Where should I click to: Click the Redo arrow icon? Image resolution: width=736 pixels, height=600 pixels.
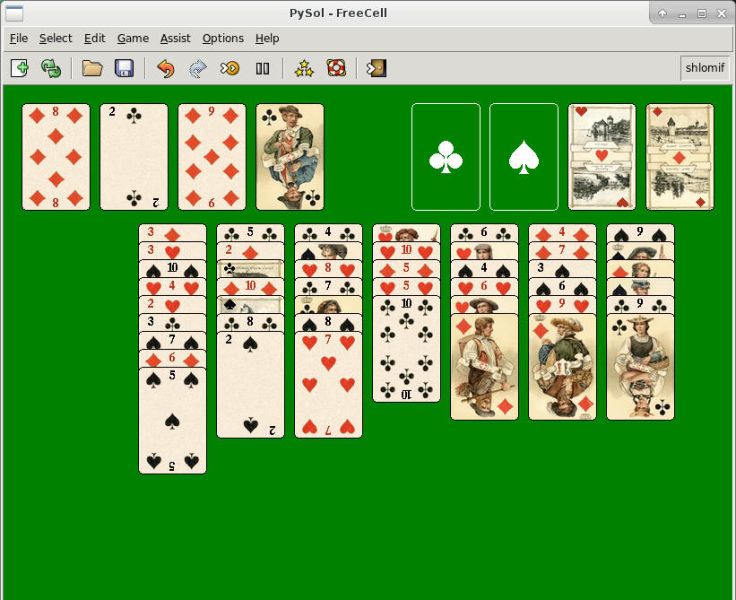[198, 69]
